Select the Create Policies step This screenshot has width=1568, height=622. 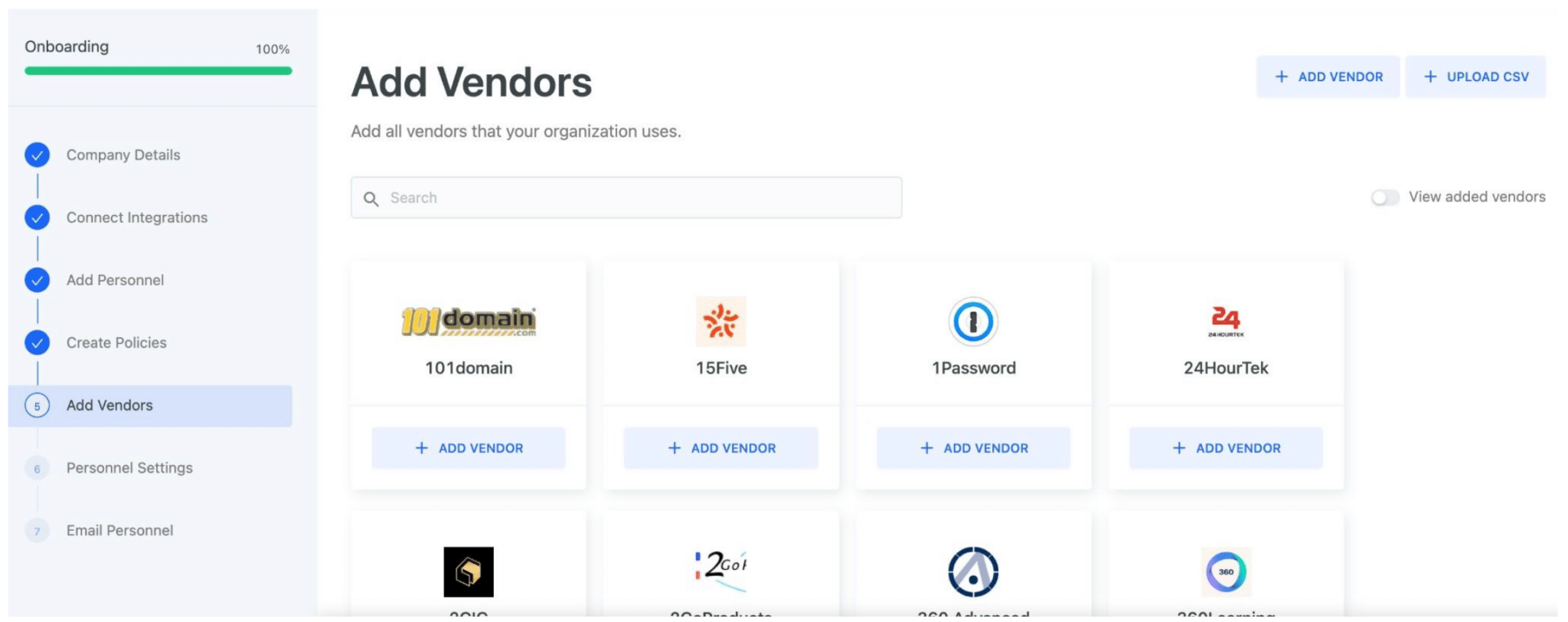[116, 343]
